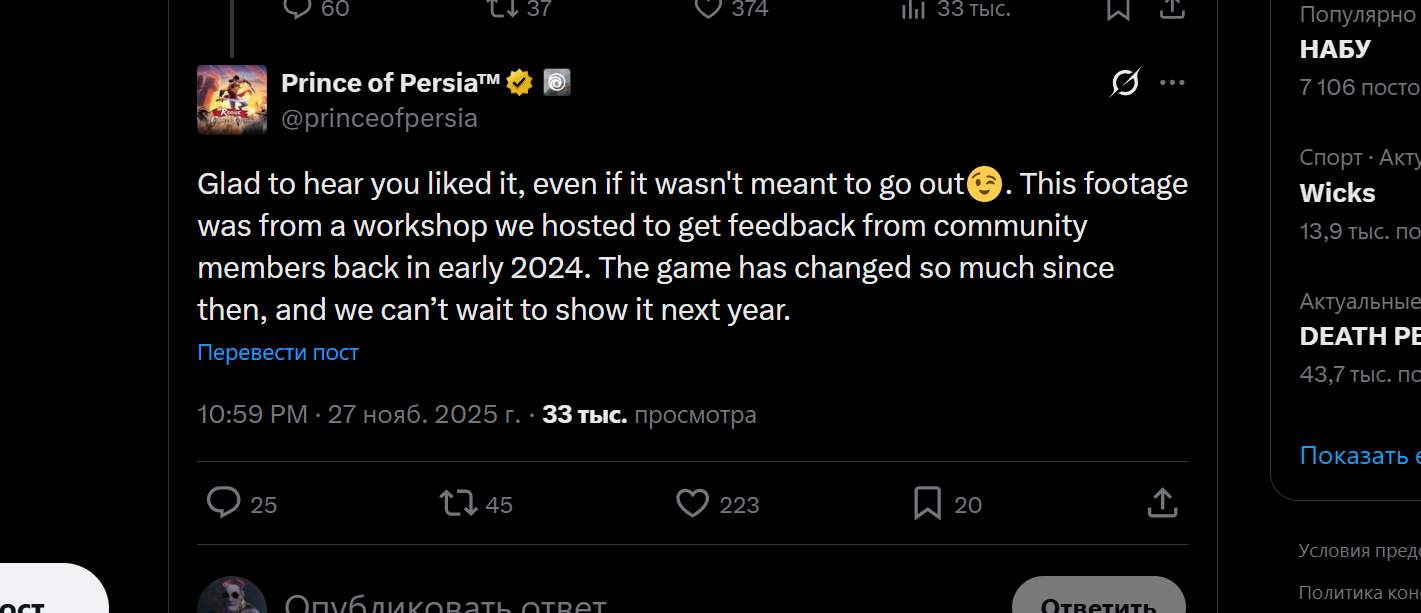Expand more trends via Показать ещё
The image size is (1421, 613).
coord(1358,455)
